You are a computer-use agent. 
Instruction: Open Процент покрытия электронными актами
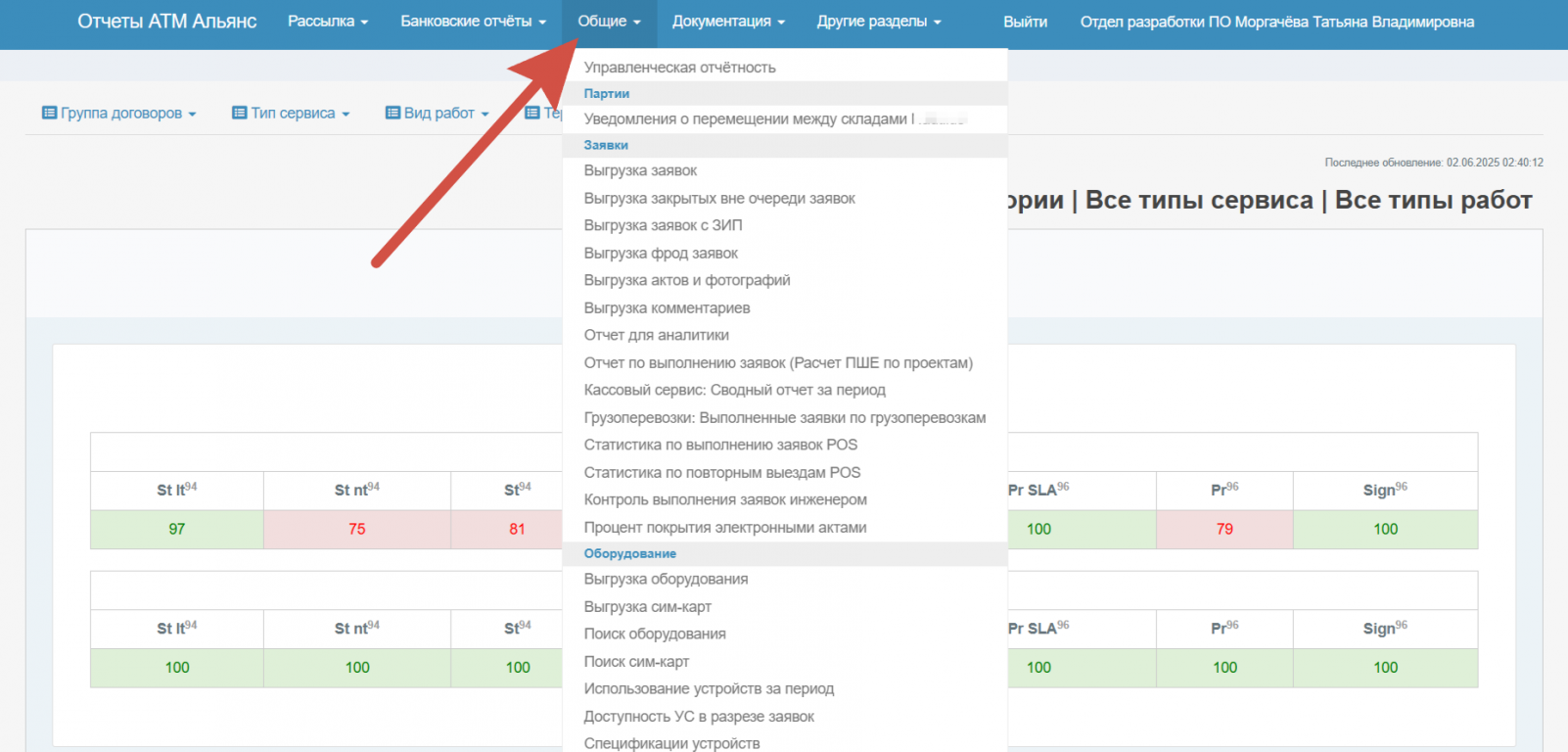pyautogui.click(x=724, y=527)
